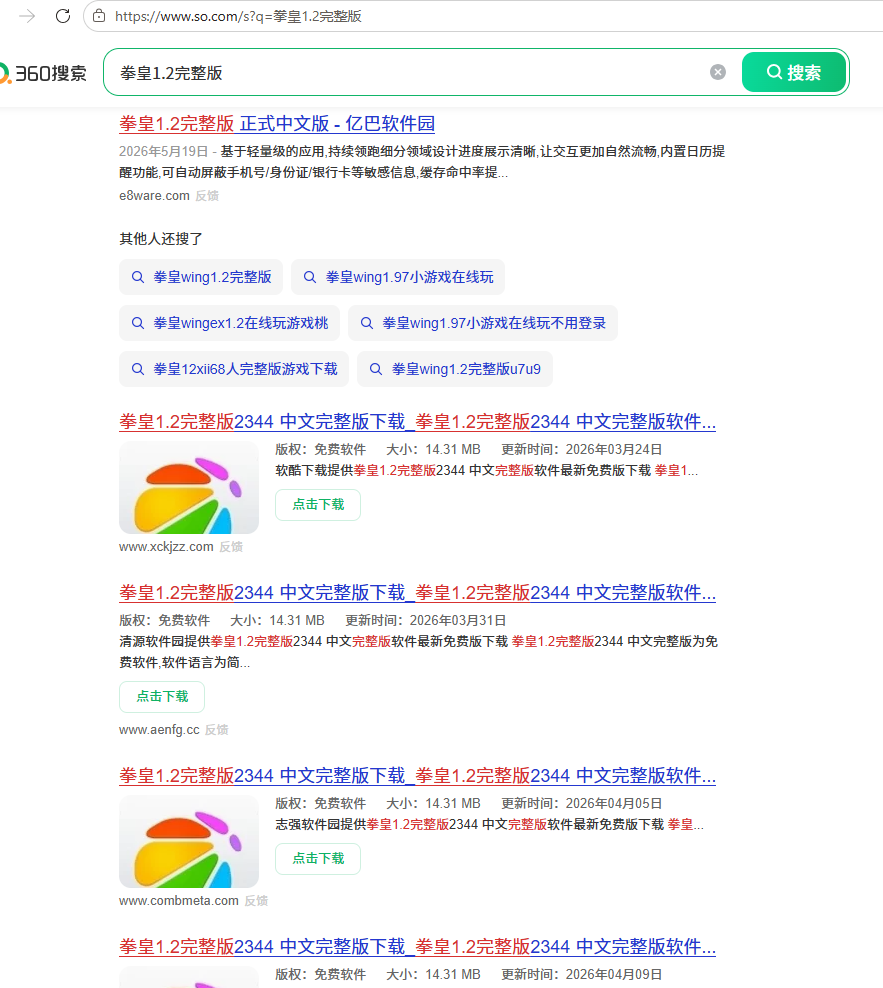The image size is (883, 988).
Task: Click magnifier icon beside 拳皇wing1.97小游戏在线玩
Action: (x=309, y=277)
